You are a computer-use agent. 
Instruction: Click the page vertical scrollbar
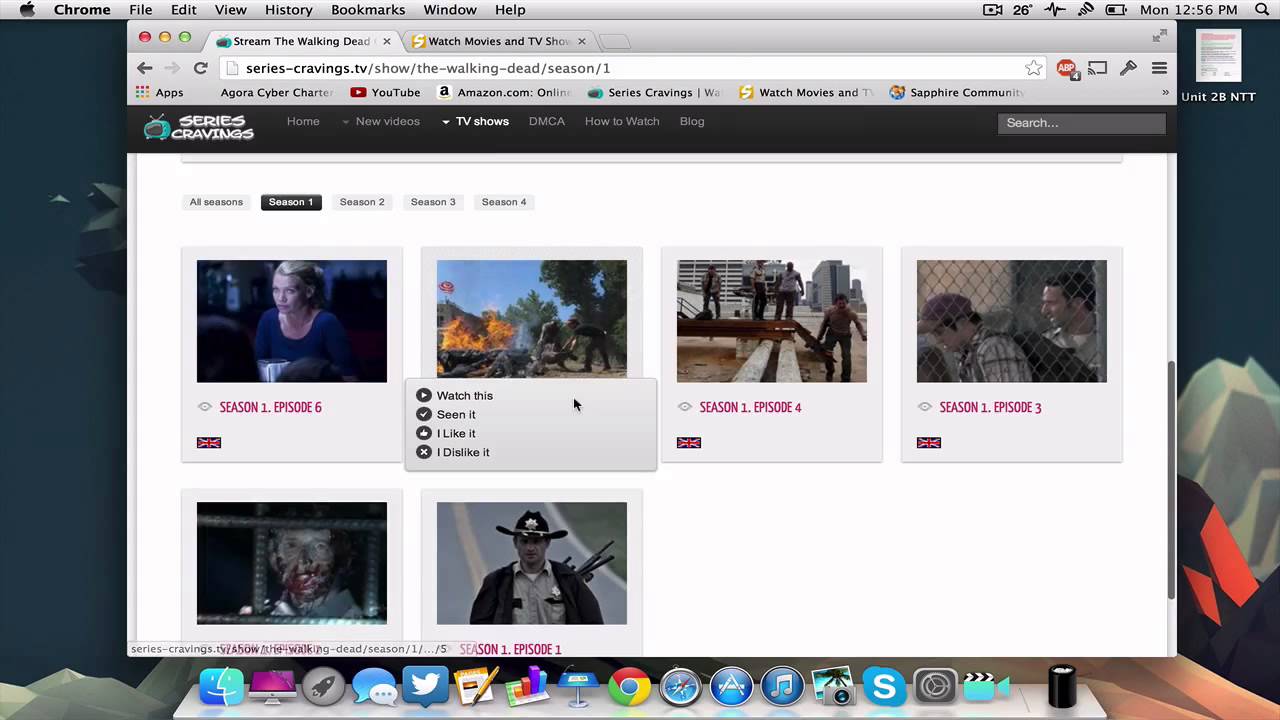tap(1170, 480)
